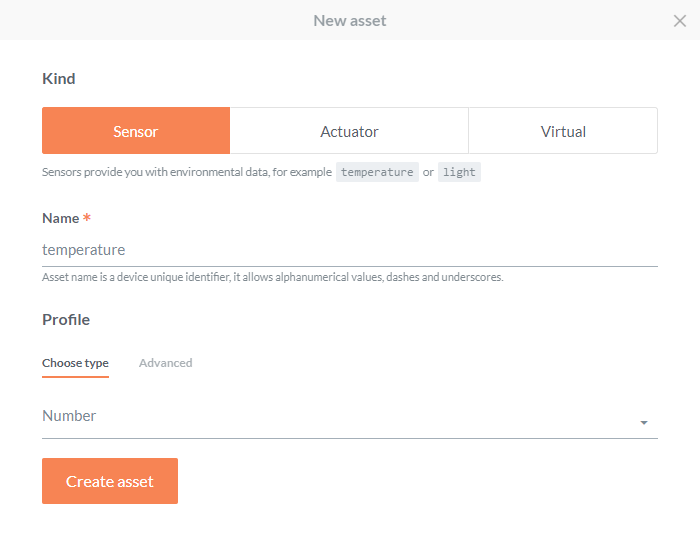700x534 pixels.
Task: Click the asset name hint text
Action: [x=272, y=277]
